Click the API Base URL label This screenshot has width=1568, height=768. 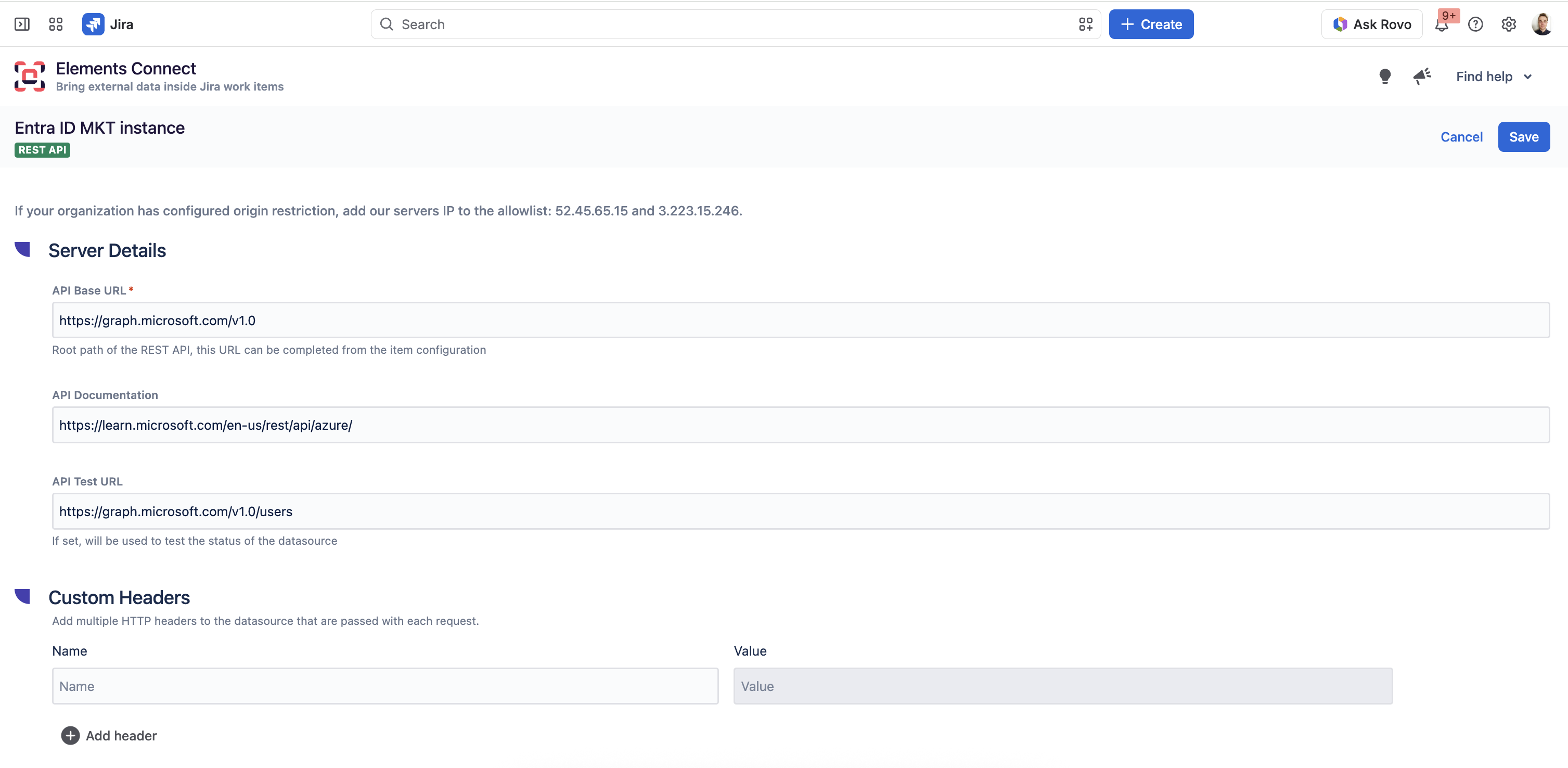(89, 290)
